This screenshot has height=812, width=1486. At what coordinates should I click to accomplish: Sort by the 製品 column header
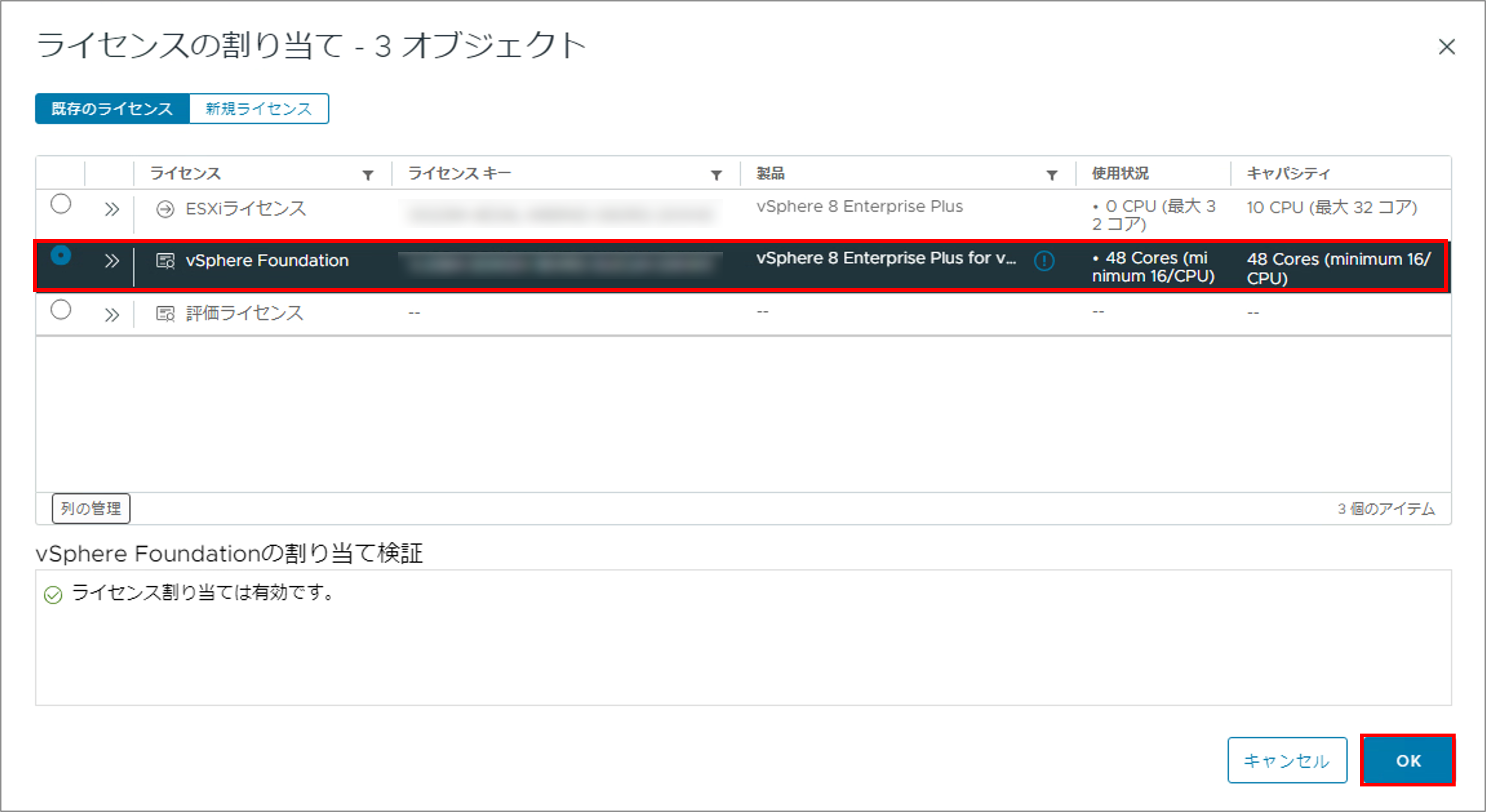coord(771,173)
